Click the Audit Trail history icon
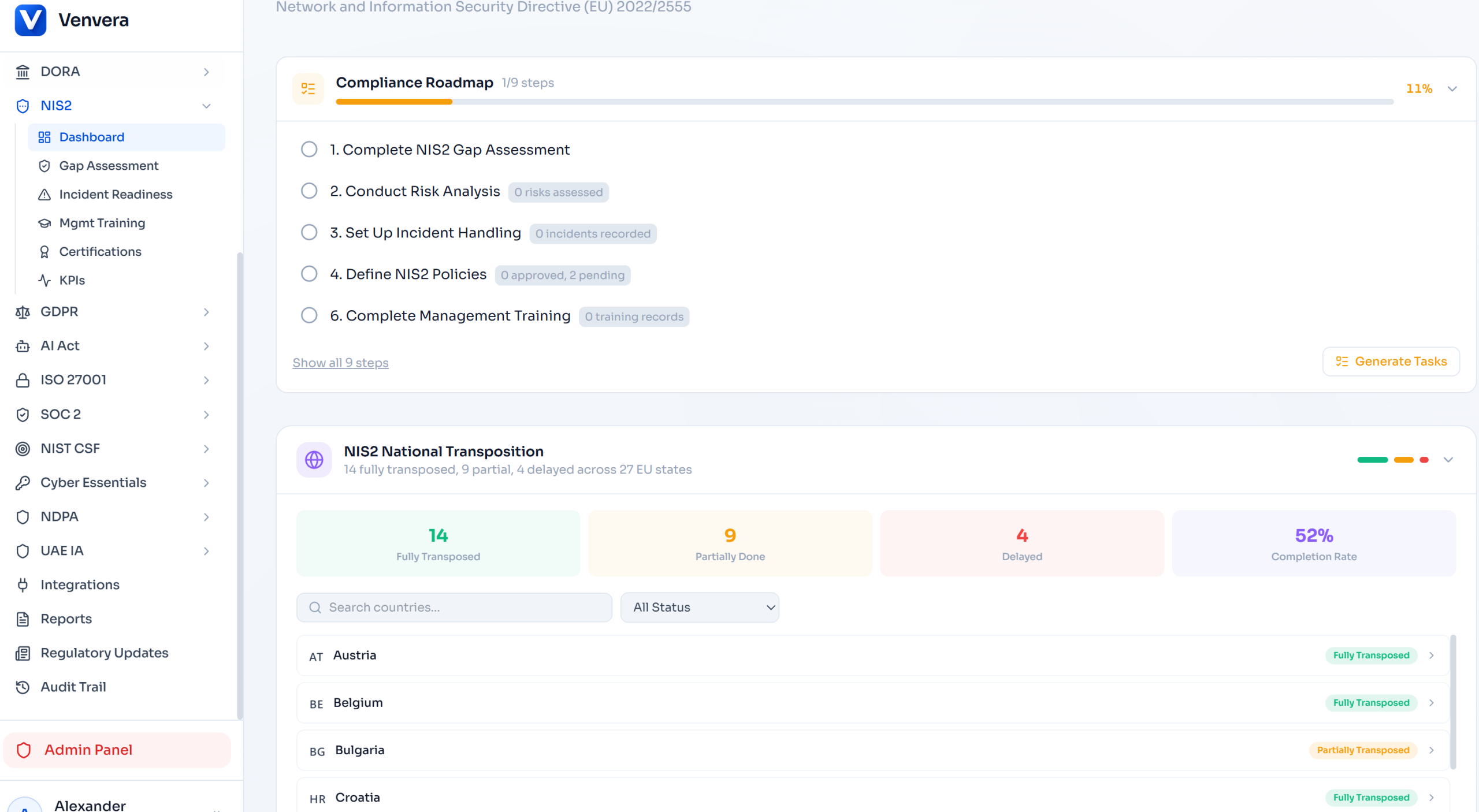Image resolution: width=1479 pixels, height=812 pixels. 23,687
